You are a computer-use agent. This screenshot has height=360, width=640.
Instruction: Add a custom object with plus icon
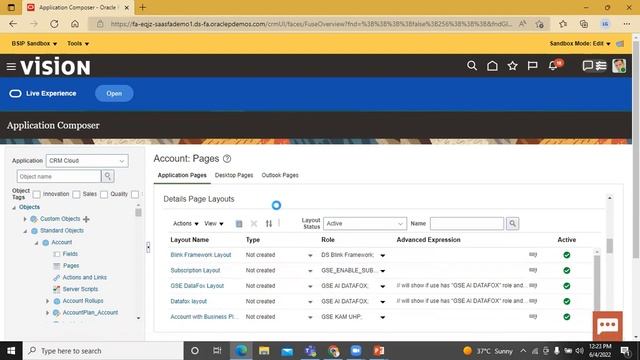(x=86, y=219)
